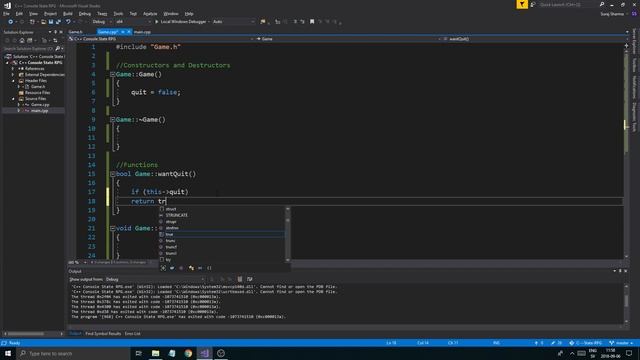This screenshot has height=360, width=640.
Task: Click the bookmark icon in toolbar
Action: 312,22
